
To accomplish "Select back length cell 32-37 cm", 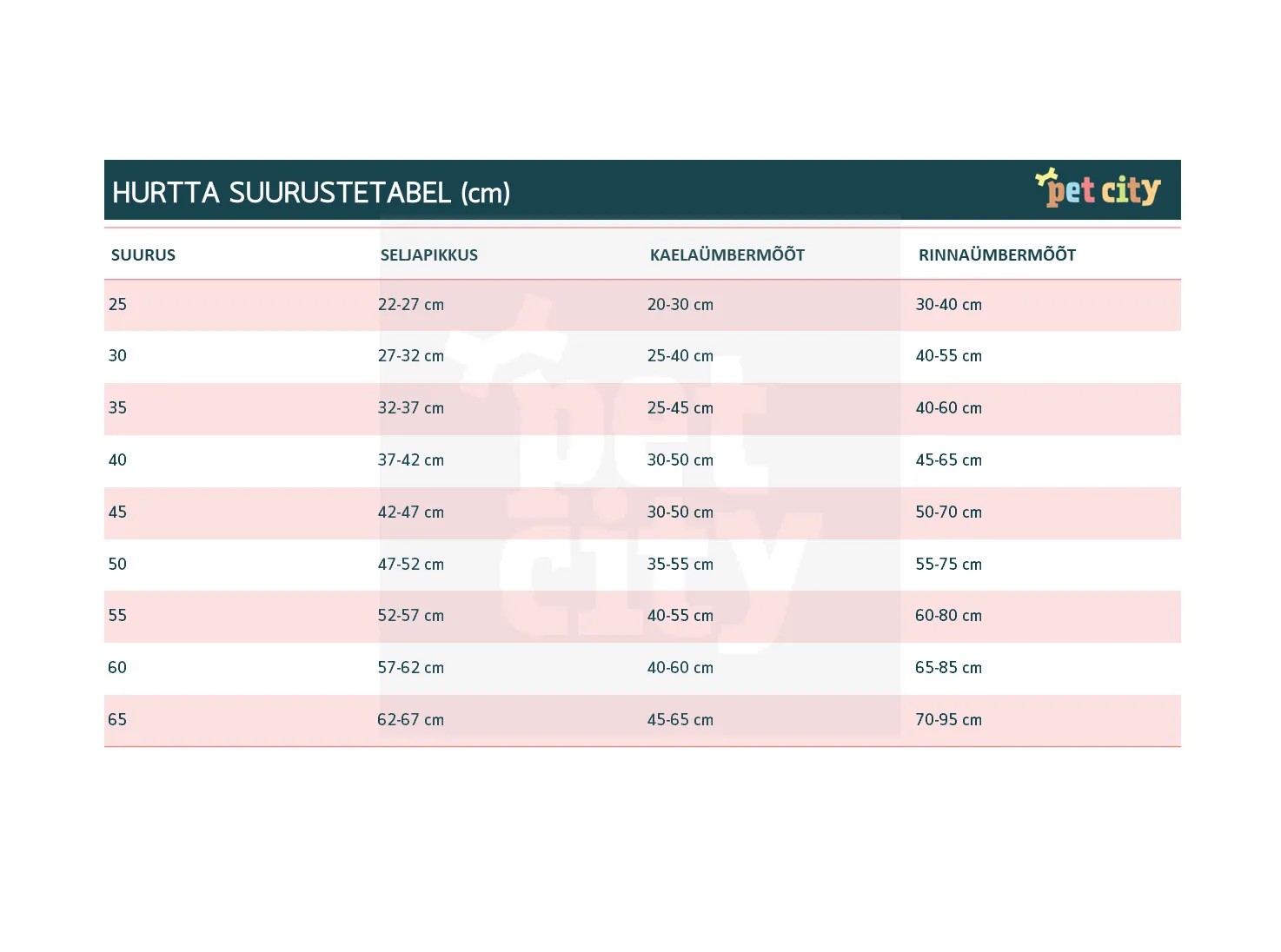I will click(x=411, y=408).
